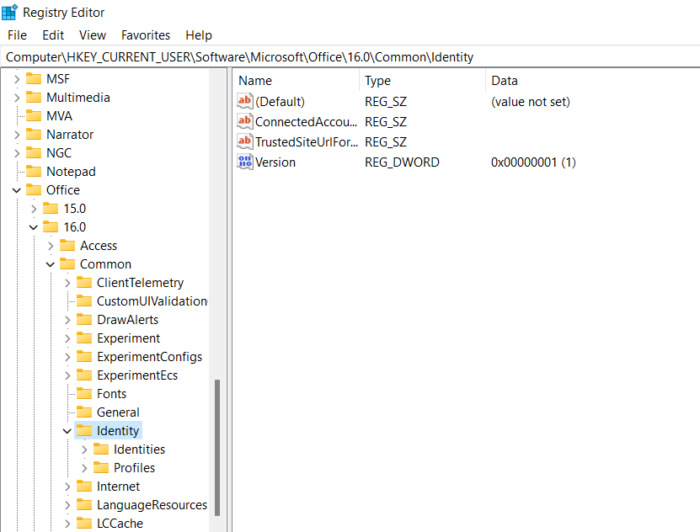Click the (value not set) data cell
Viewport: 700px width, 532px height.
point(530,102)
